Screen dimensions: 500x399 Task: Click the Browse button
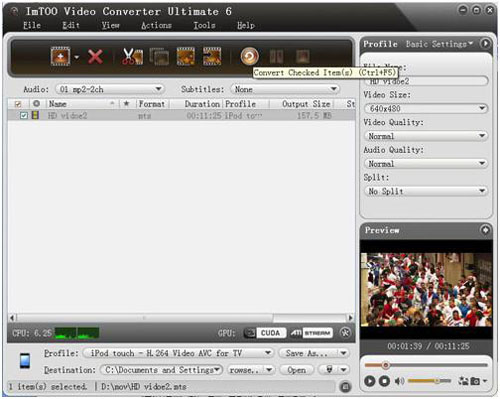pyautogui.click(x=245, y=370)
